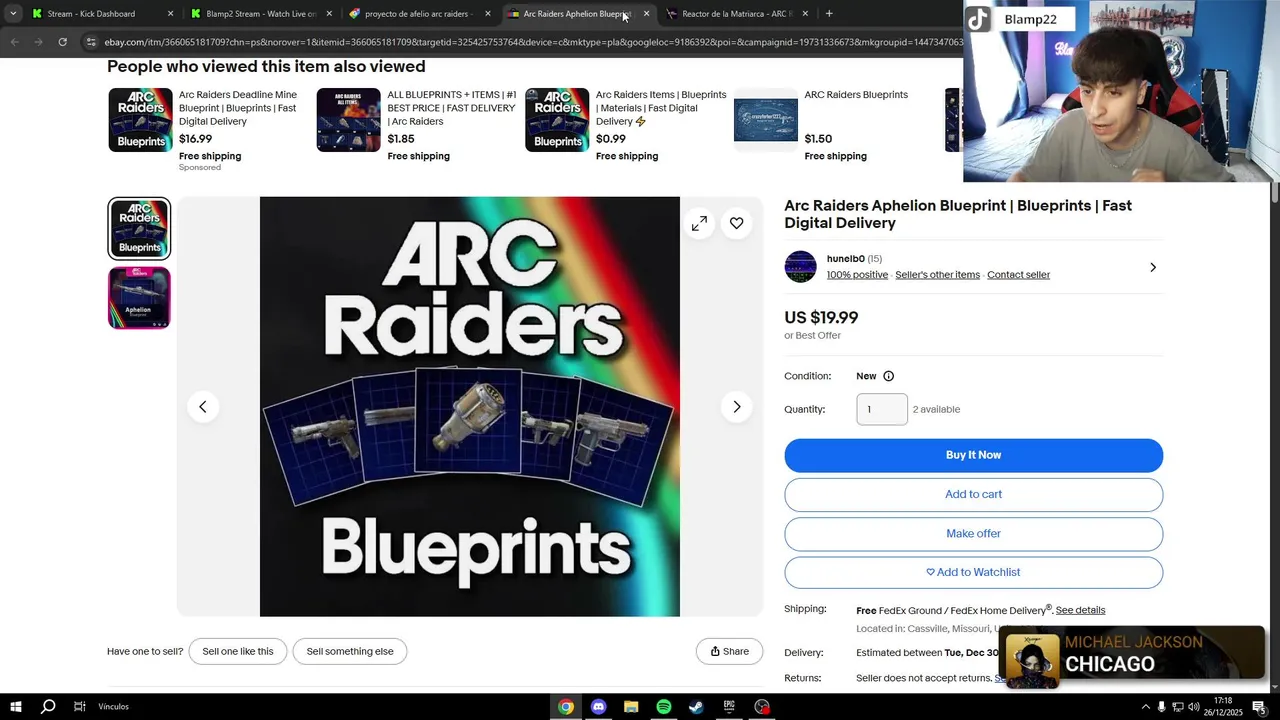Open the Windows Start menu
This screenshot has width=1280, height=720.
click(x=16, y=707)
